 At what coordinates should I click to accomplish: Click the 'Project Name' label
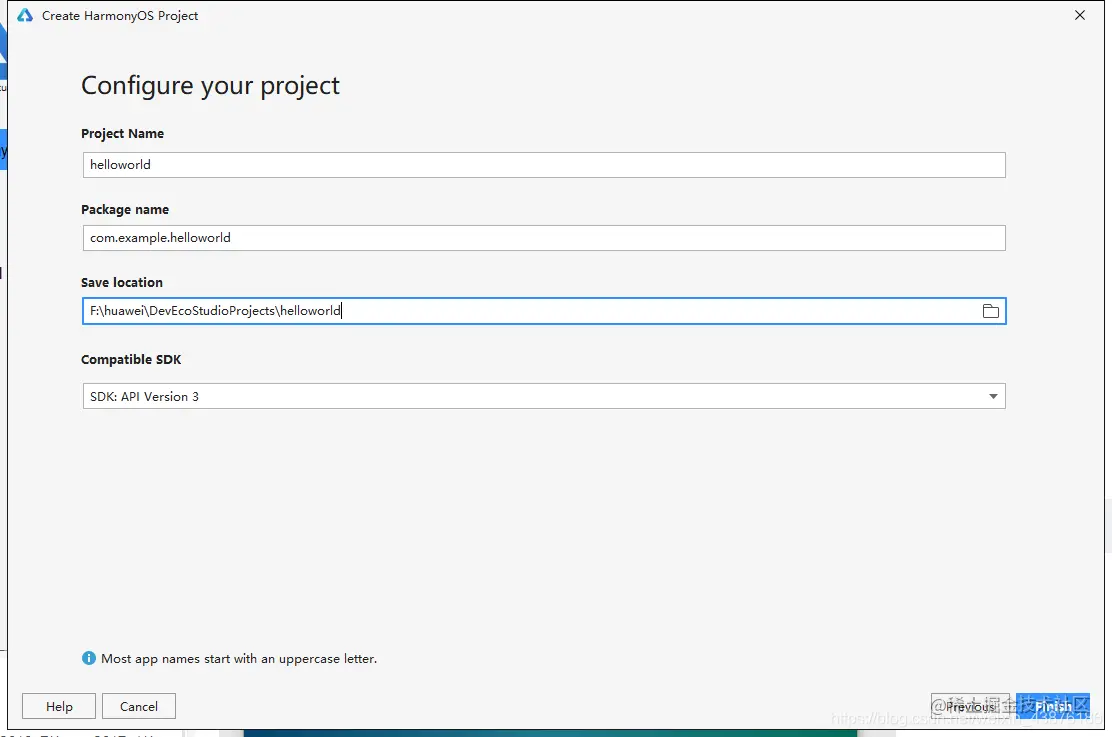click(x=123, y=134)
